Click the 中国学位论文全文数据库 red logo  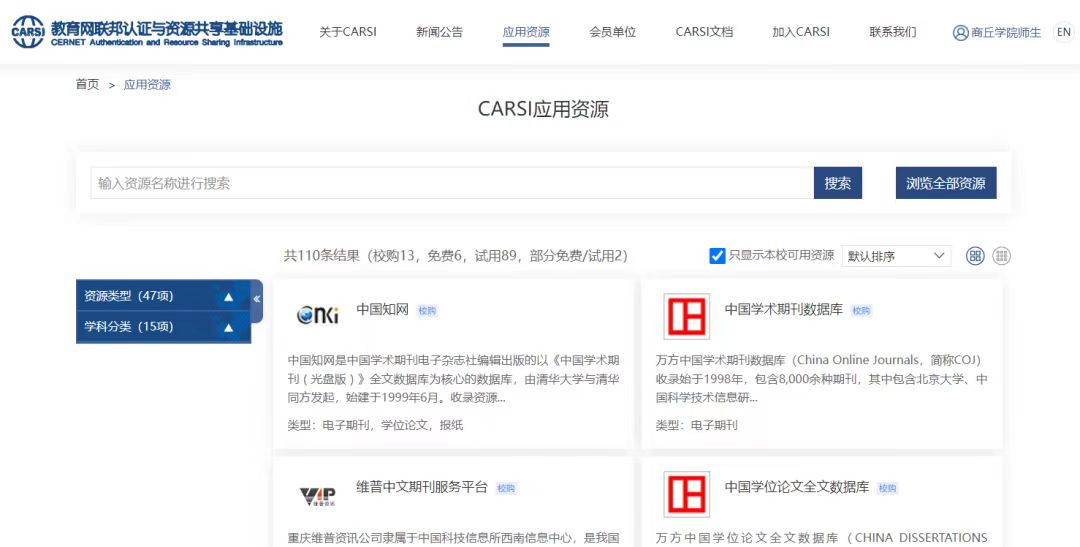686,495
